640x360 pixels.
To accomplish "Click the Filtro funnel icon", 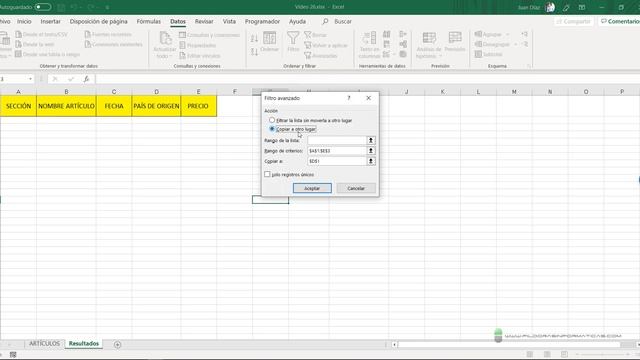I will (x=293, y=38).
